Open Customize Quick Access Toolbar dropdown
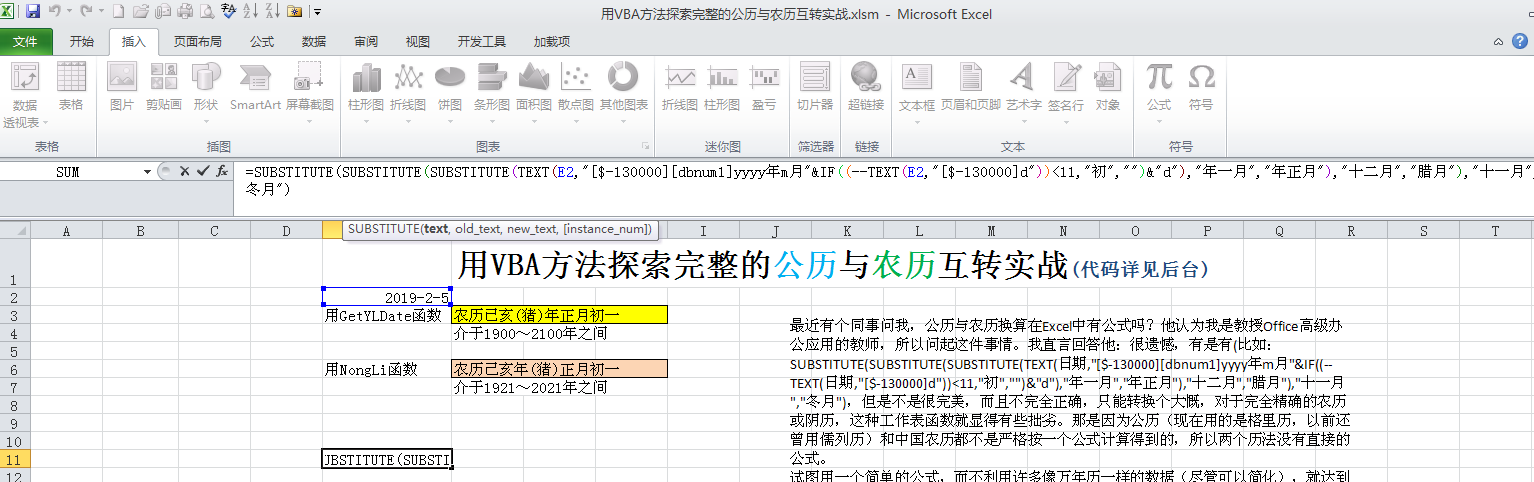Viewport: 1534px width, 482px height. point(317,12)
